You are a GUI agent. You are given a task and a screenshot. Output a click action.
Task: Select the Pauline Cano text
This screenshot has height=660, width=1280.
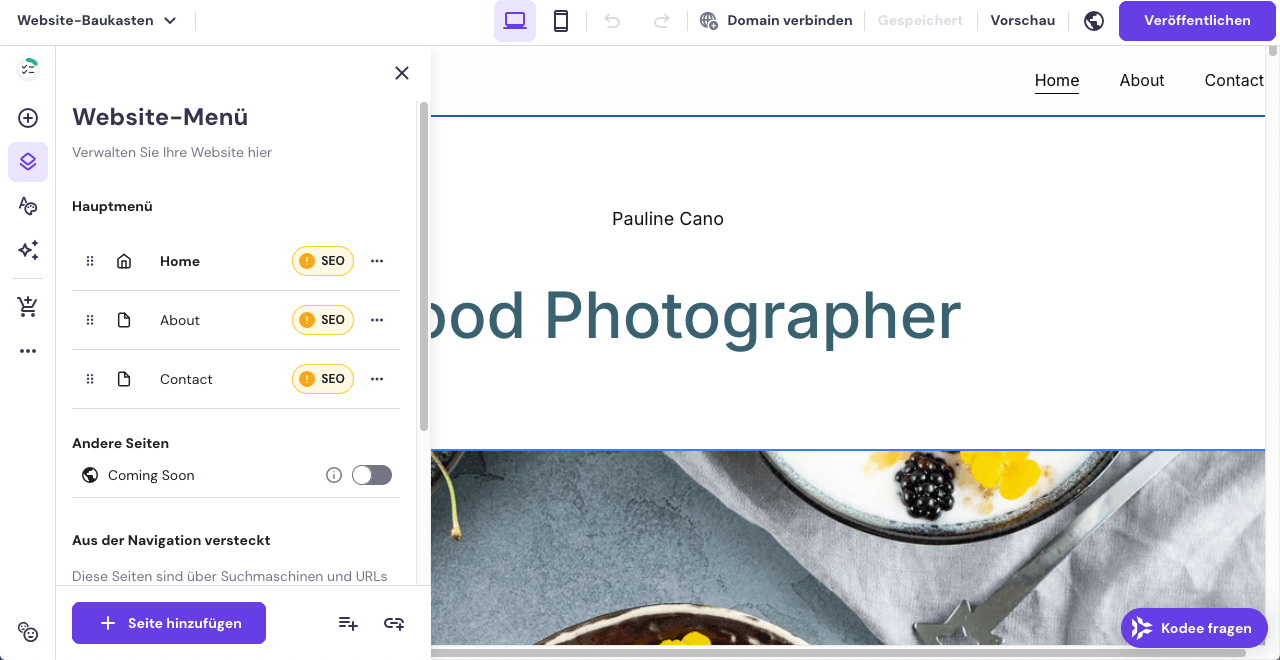668,218
